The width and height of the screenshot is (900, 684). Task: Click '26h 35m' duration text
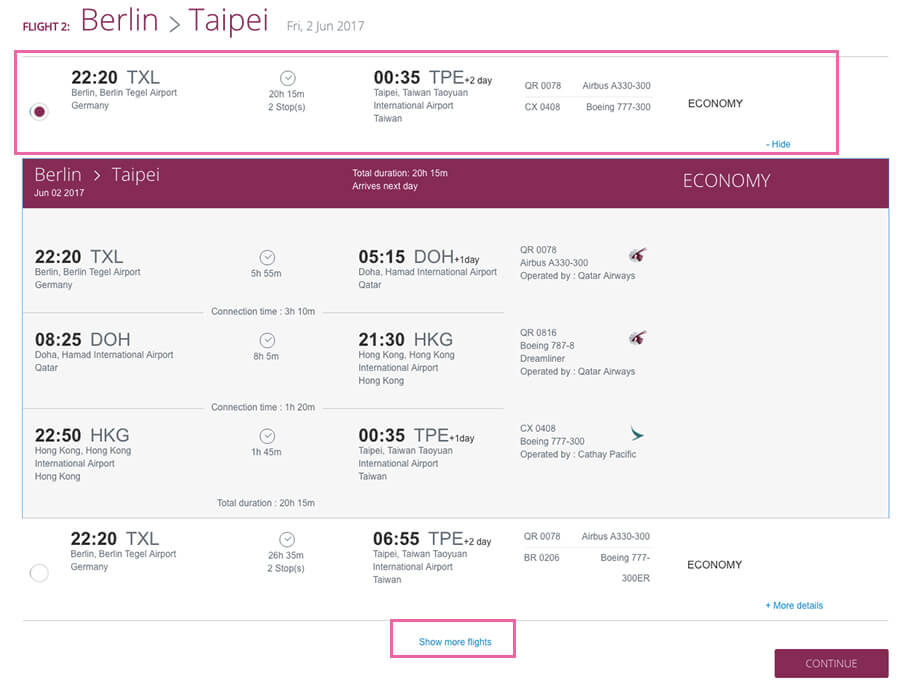click(286, 555)
